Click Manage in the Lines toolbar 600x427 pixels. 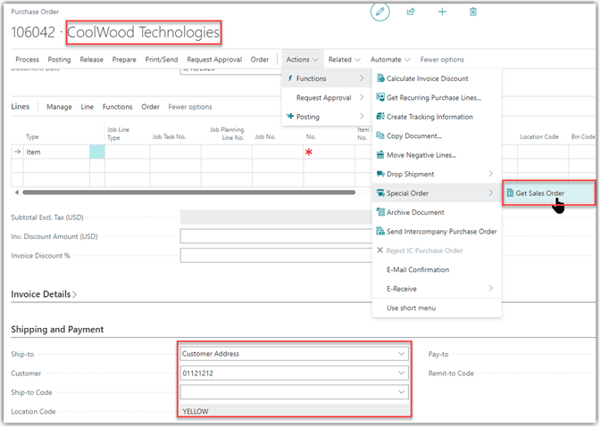[x=59, y=106]
